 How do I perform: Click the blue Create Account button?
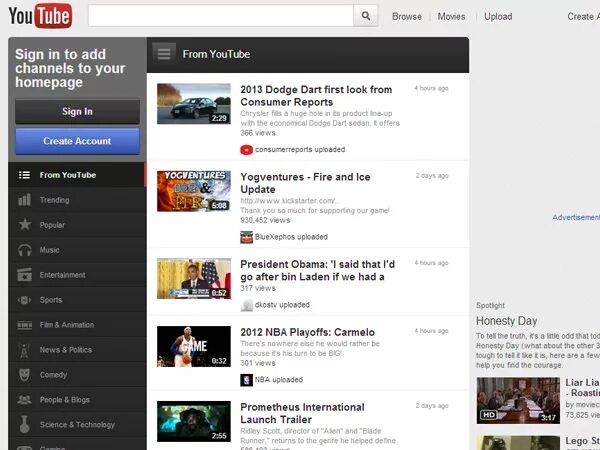point(77,141)
